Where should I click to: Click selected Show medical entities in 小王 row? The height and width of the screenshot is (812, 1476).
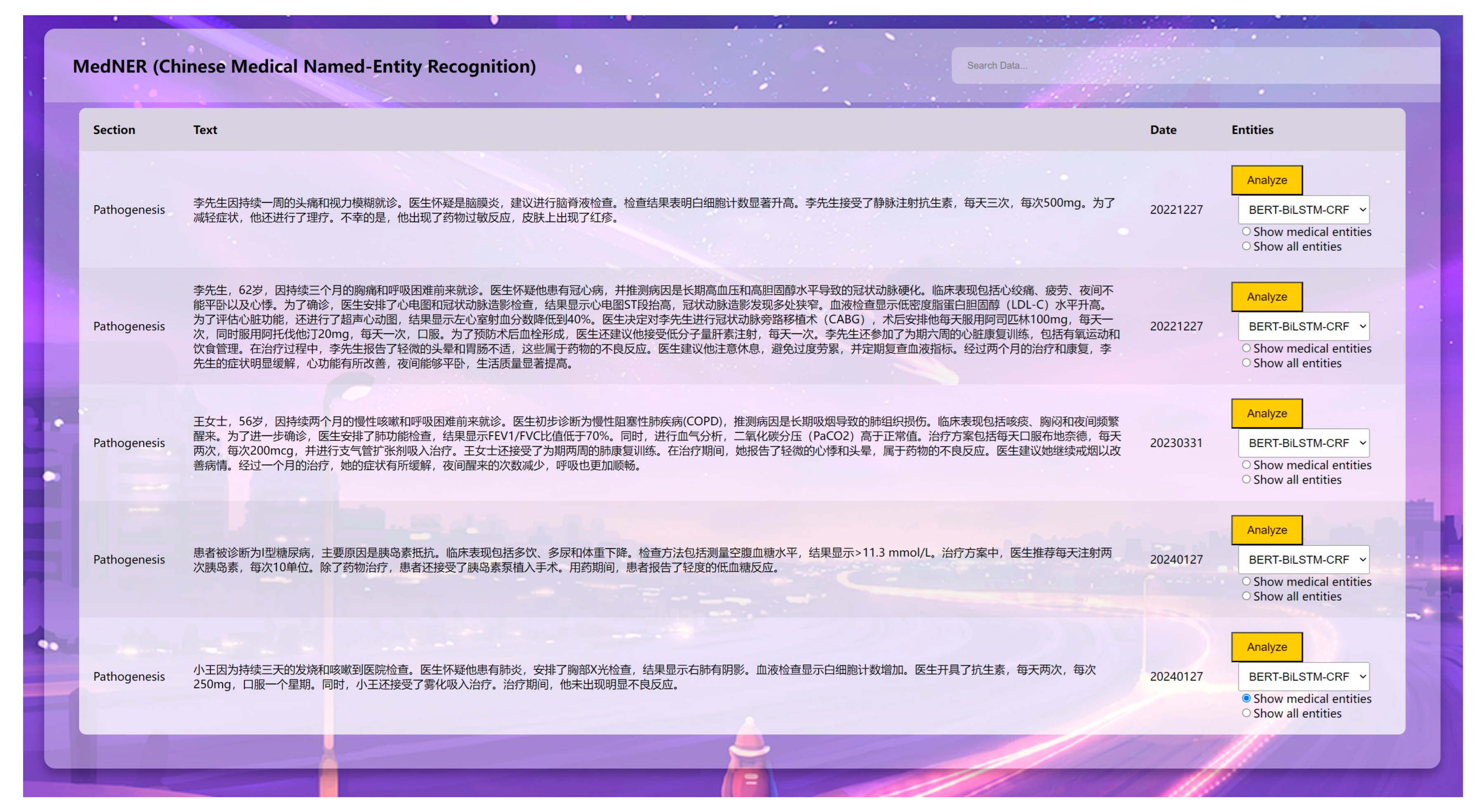coord(1246,699)
